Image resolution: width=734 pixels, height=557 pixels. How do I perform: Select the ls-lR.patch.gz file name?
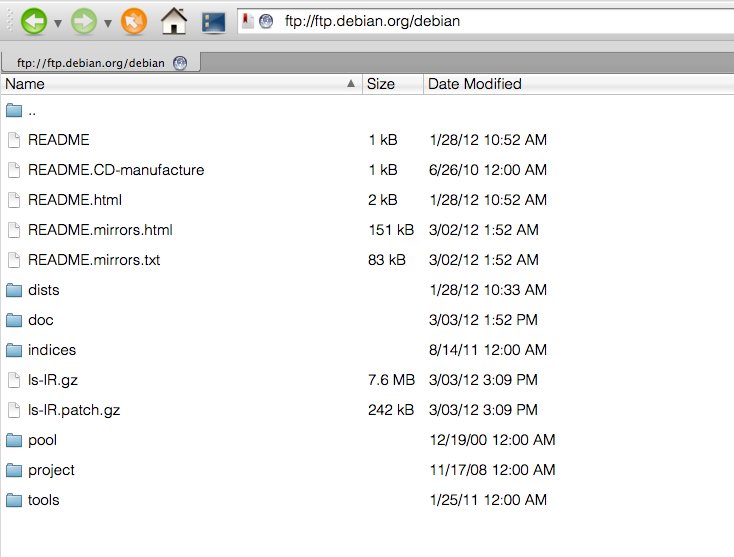(74, 410)
